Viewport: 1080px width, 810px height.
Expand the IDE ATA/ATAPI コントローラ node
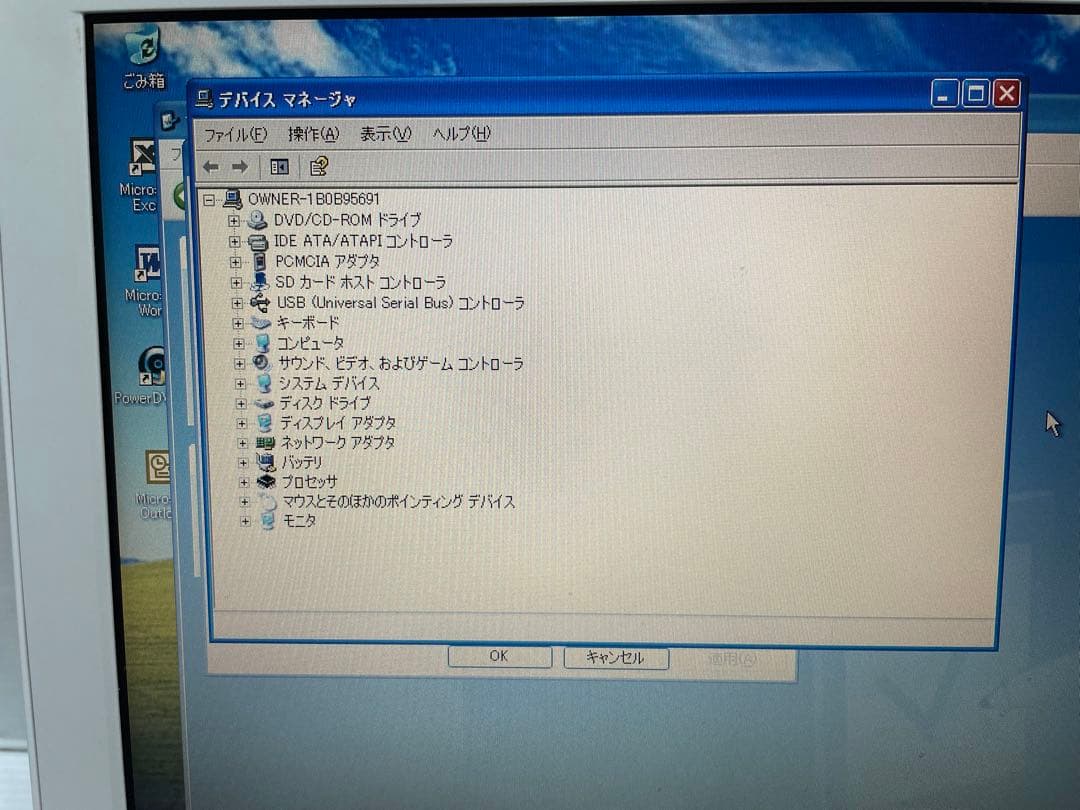(234, 242)
